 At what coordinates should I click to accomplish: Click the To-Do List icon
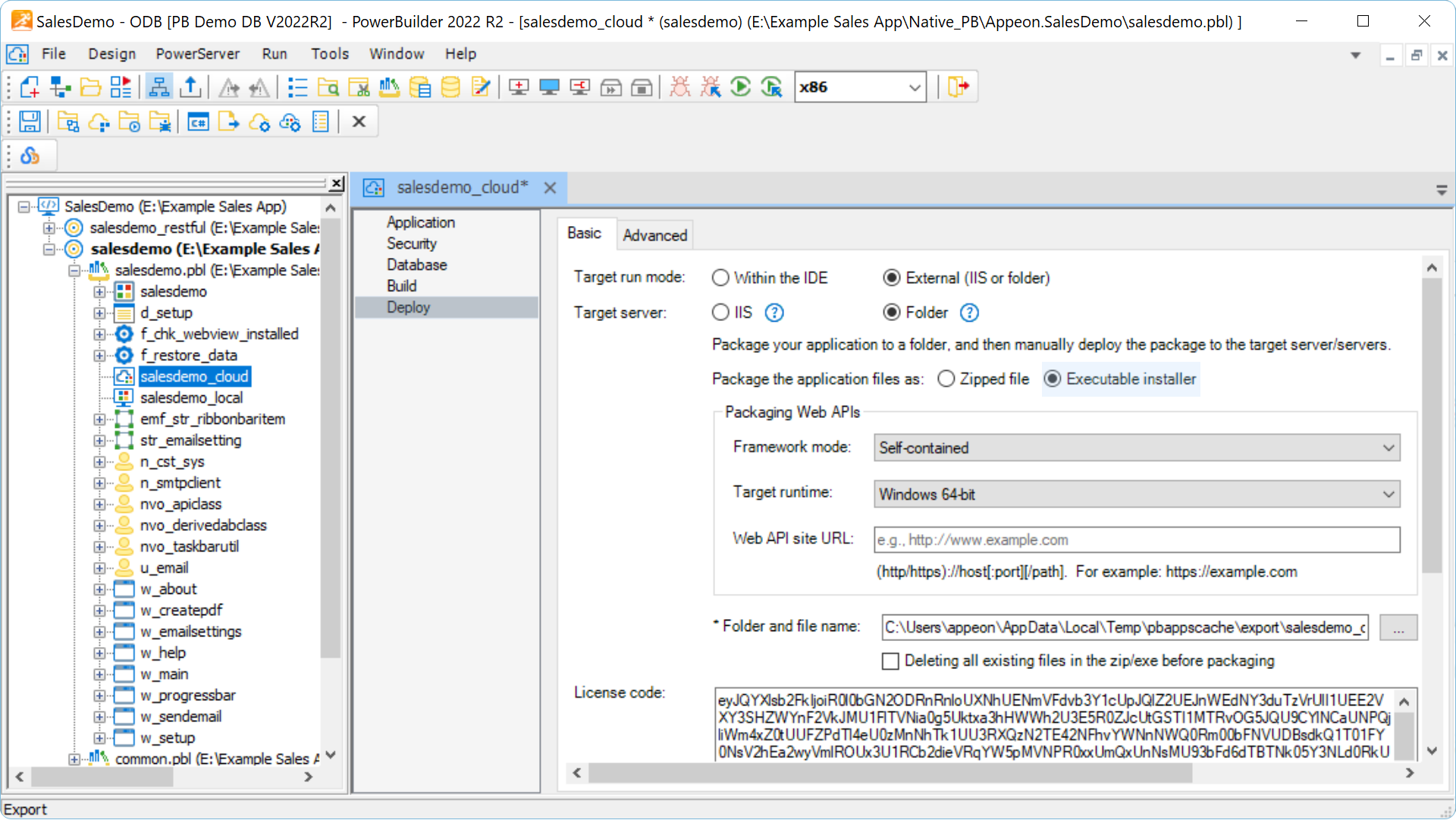(298, 87)
